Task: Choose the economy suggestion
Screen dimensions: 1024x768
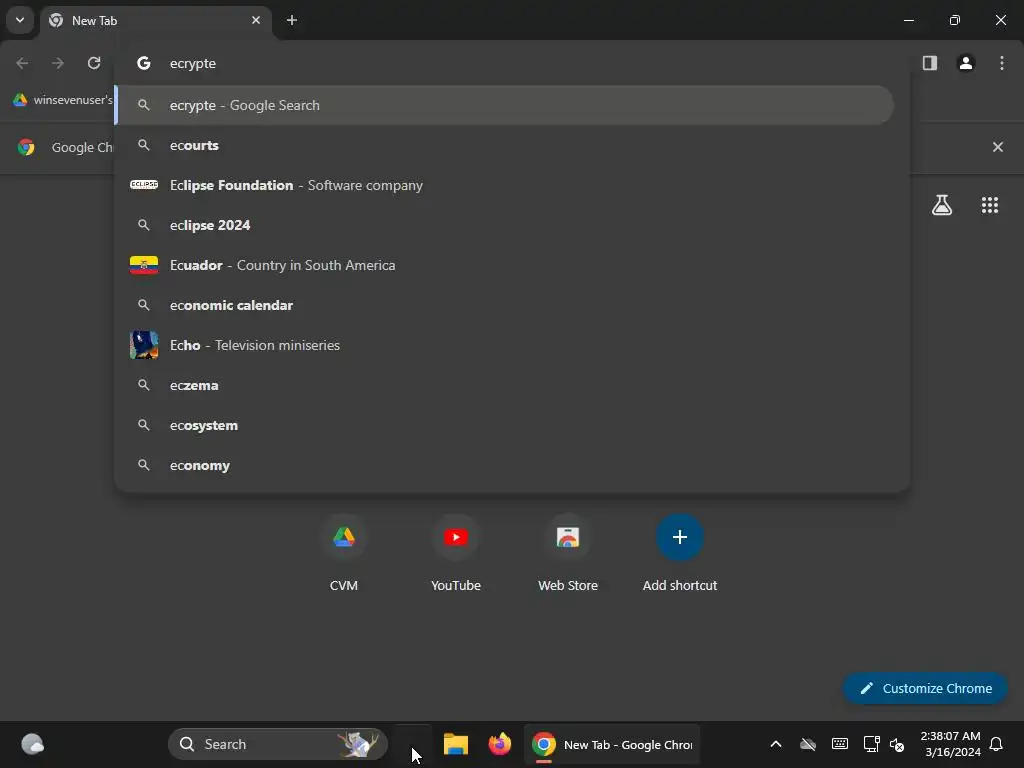Action: (512, 466)
